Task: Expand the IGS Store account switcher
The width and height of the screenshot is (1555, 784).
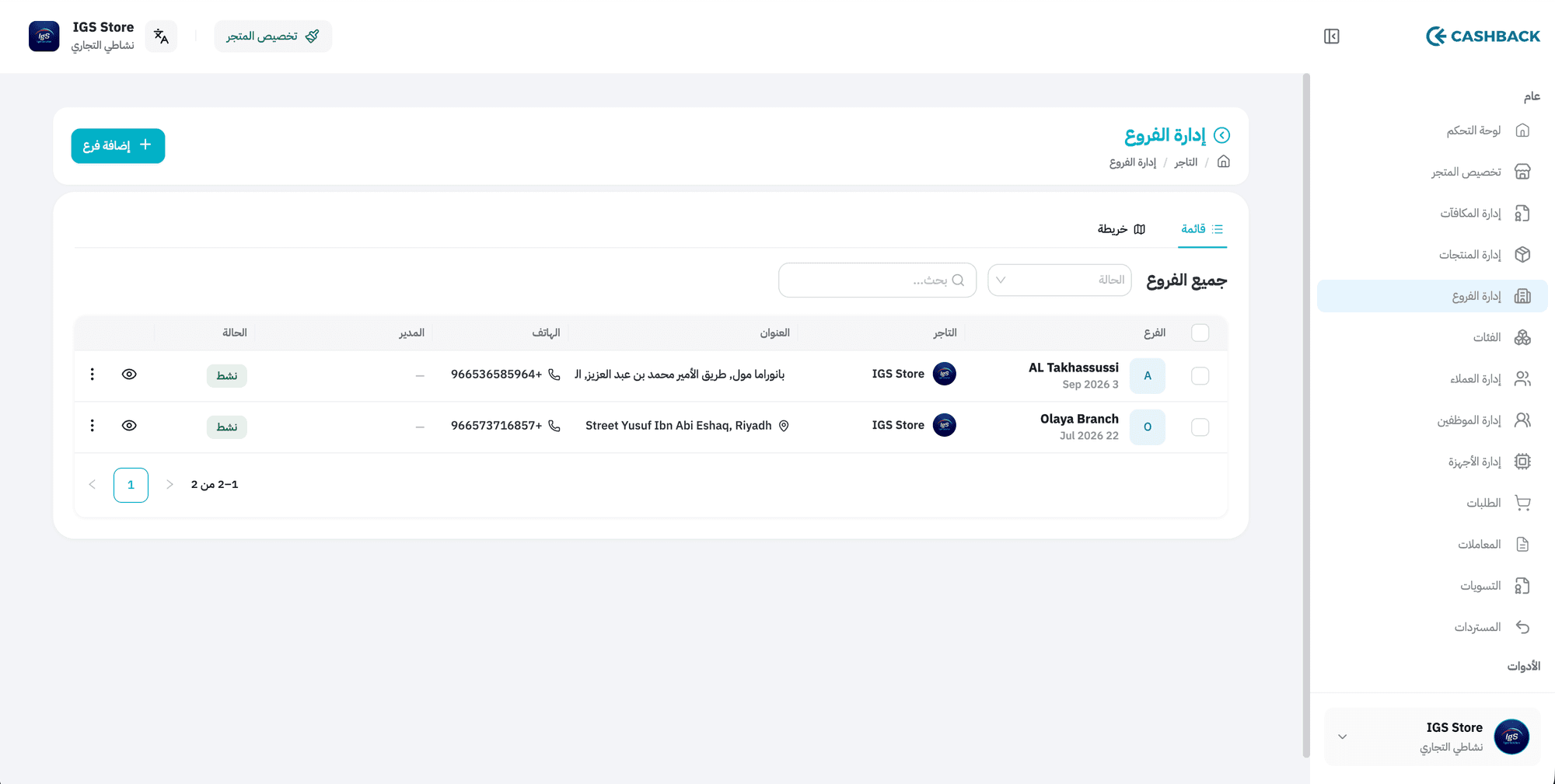Action: [x=1432, y=737]
